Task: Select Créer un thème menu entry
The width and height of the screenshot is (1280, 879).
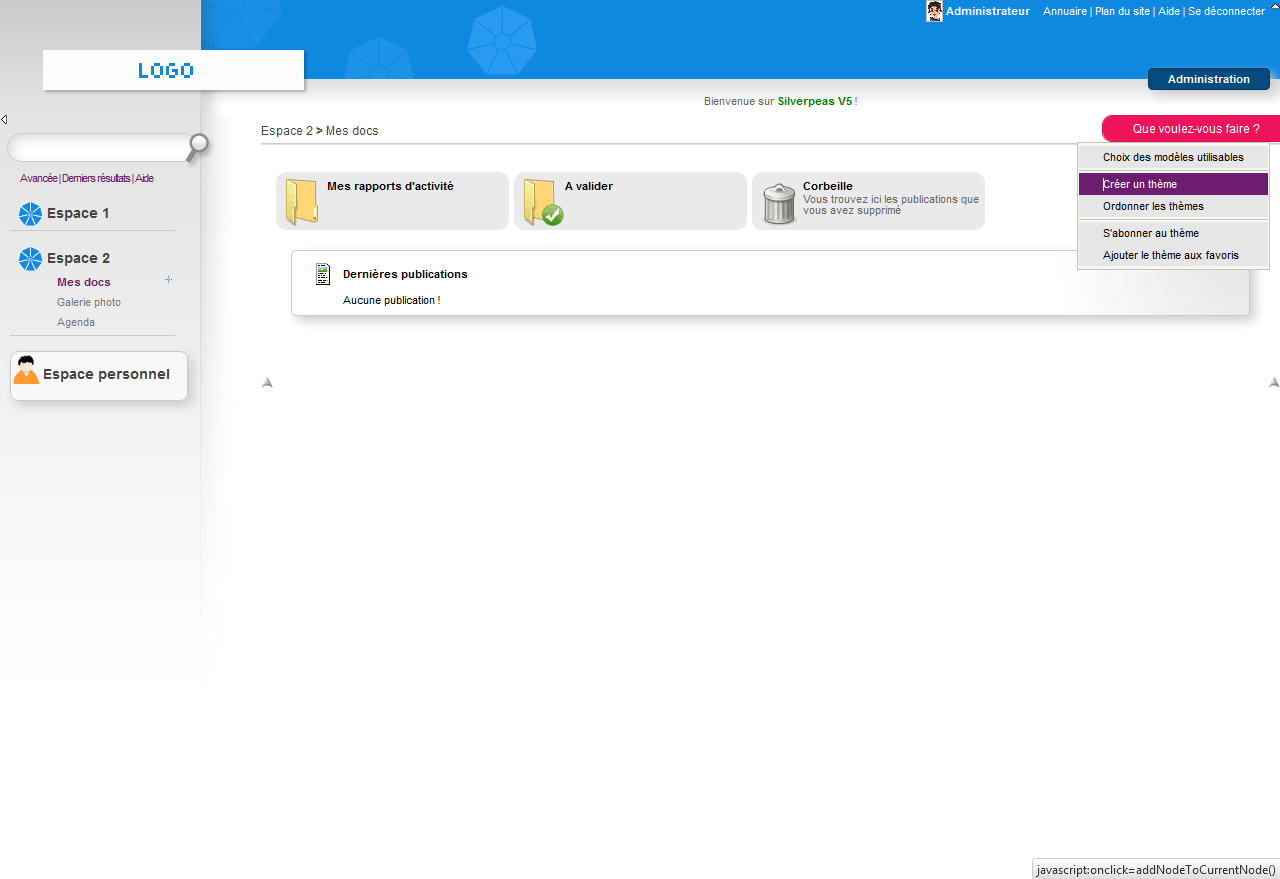Action: click(1140, 184)
